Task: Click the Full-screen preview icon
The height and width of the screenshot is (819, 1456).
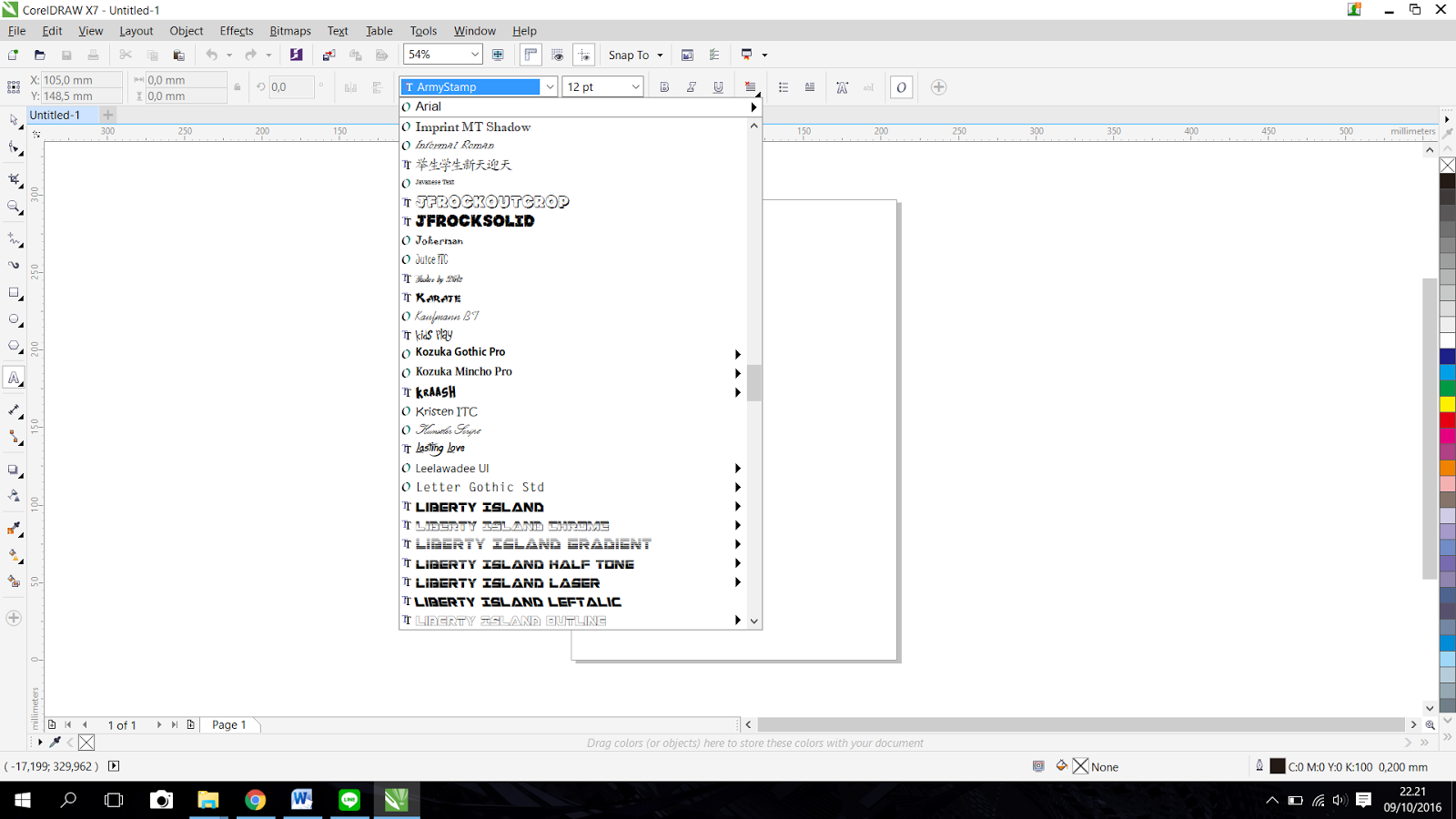Action: 498,56
